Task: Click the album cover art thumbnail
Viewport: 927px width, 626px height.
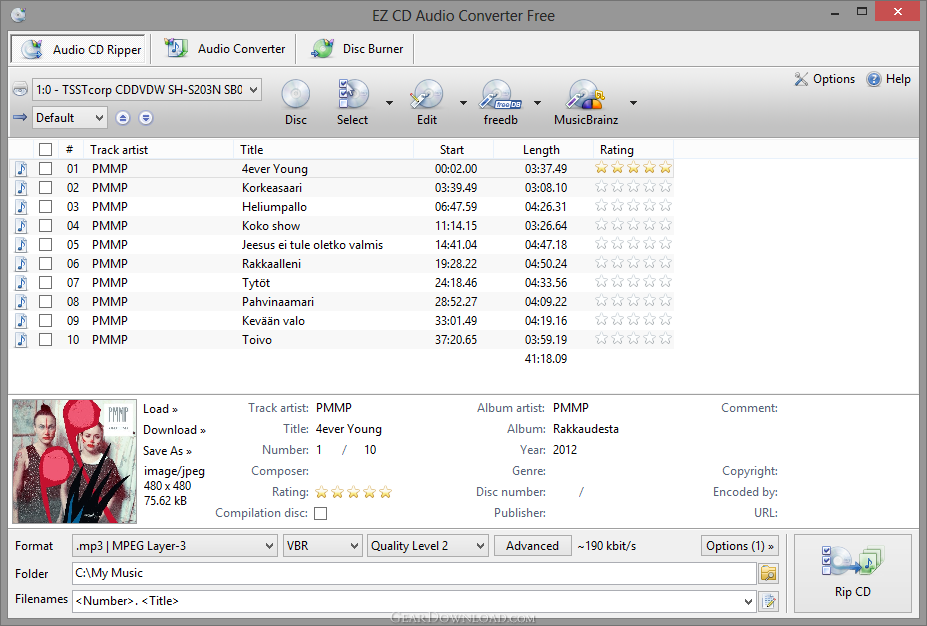Action: [74, 461]
